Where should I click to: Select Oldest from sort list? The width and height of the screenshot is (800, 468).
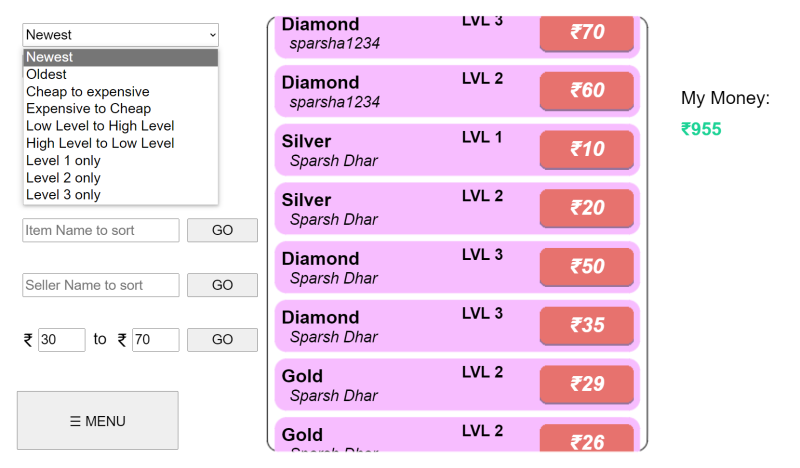click(120, 75)
